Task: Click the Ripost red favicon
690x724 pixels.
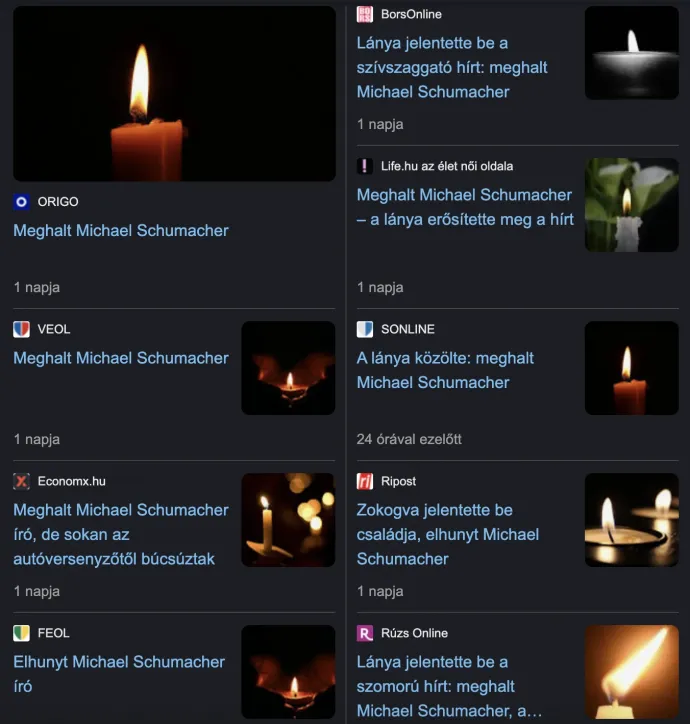Action: (365, 481)
